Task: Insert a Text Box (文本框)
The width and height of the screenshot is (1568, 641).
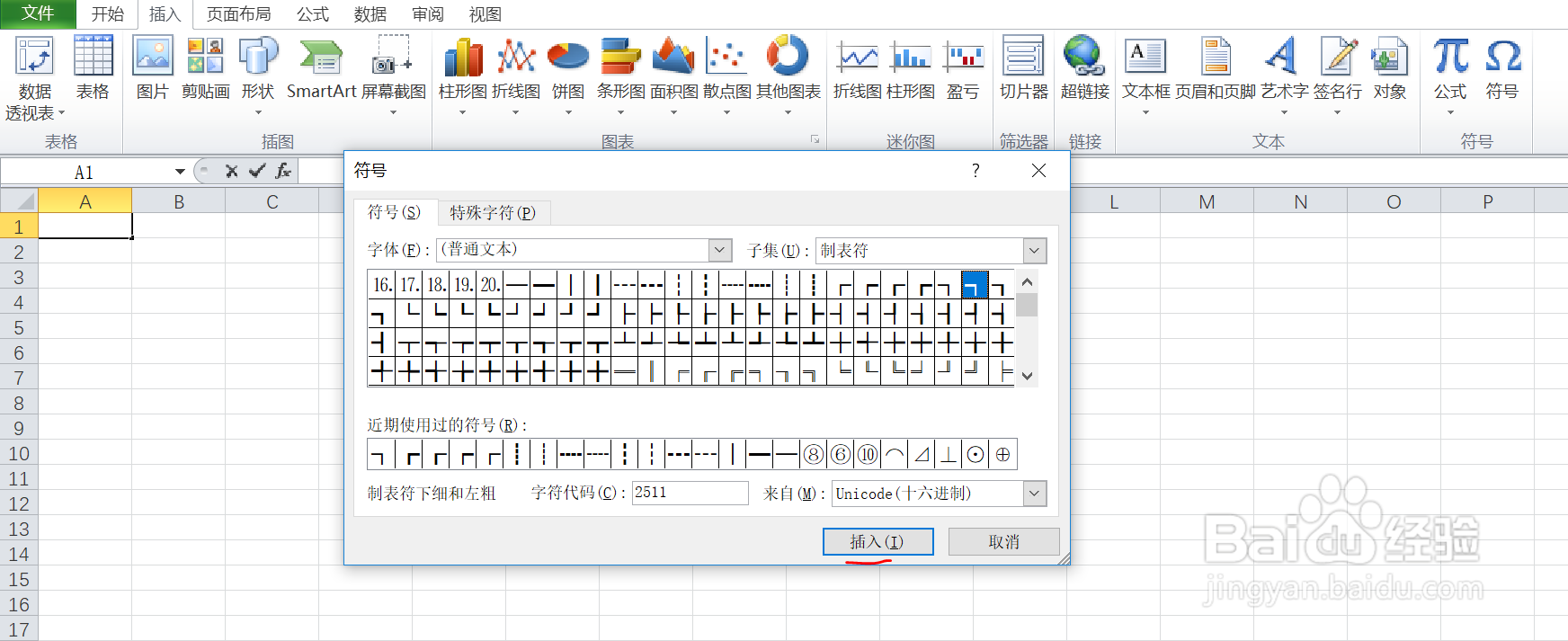Action: coord(1146,76)
